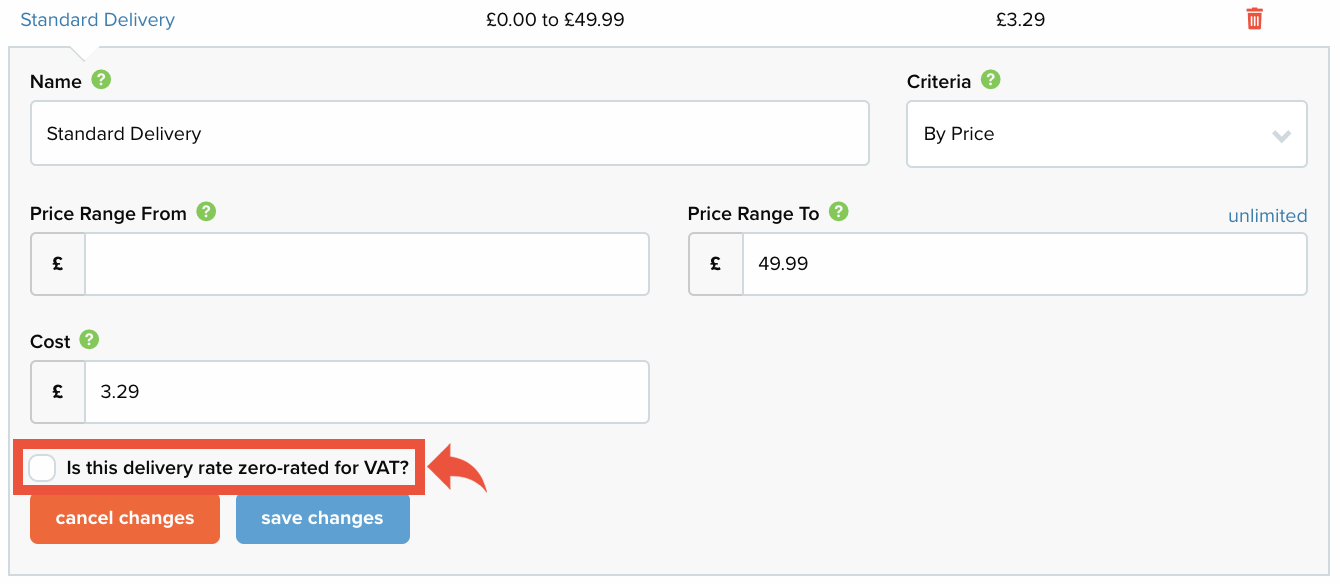Viewport: 1340px width, 584px height.
Task: Click the £3.29 cost in the header row
Action: click(x=1021, y=19)
